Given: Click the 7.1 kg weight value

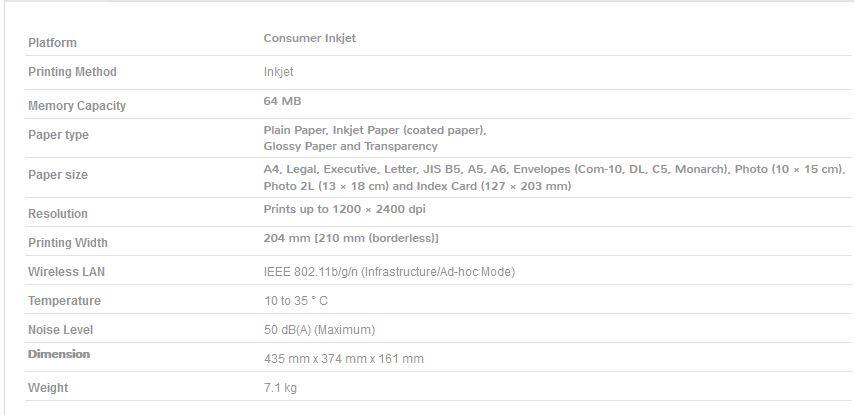Looking at the screenshot, I should pos(280,388).
